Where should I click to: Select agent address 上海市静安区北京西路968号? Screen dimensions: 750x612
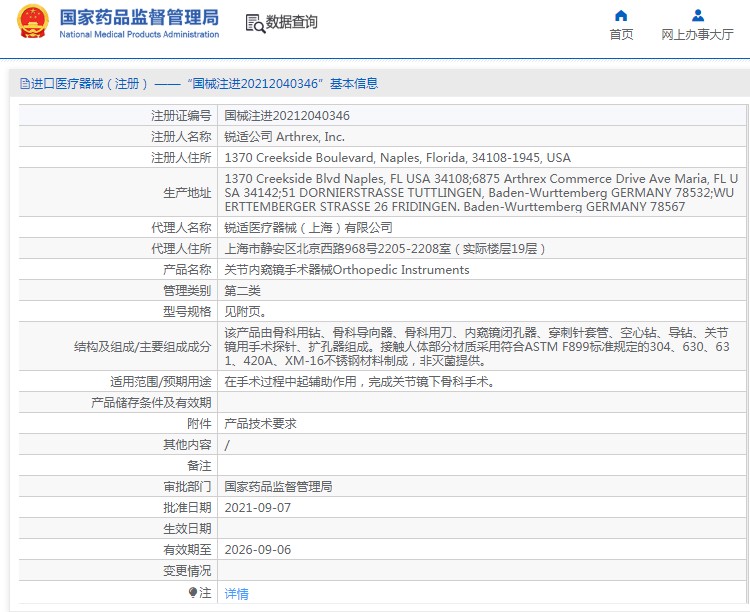pos(385,248)
